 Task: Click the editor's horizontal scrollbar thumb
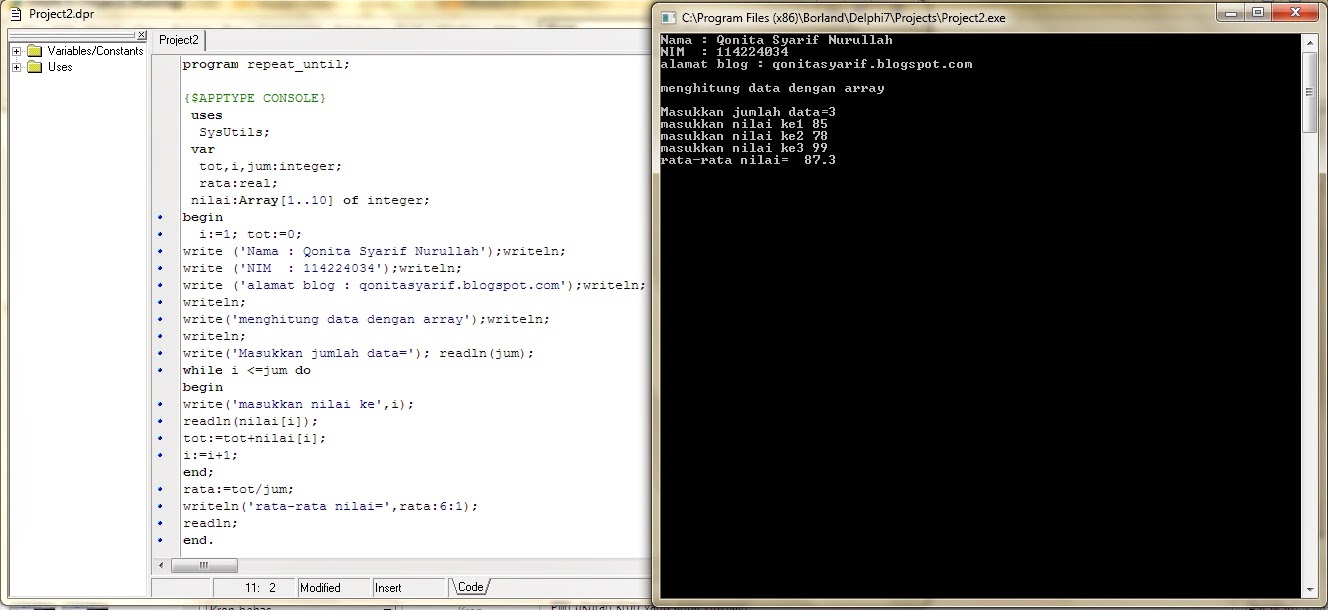[x=205, y=565]
